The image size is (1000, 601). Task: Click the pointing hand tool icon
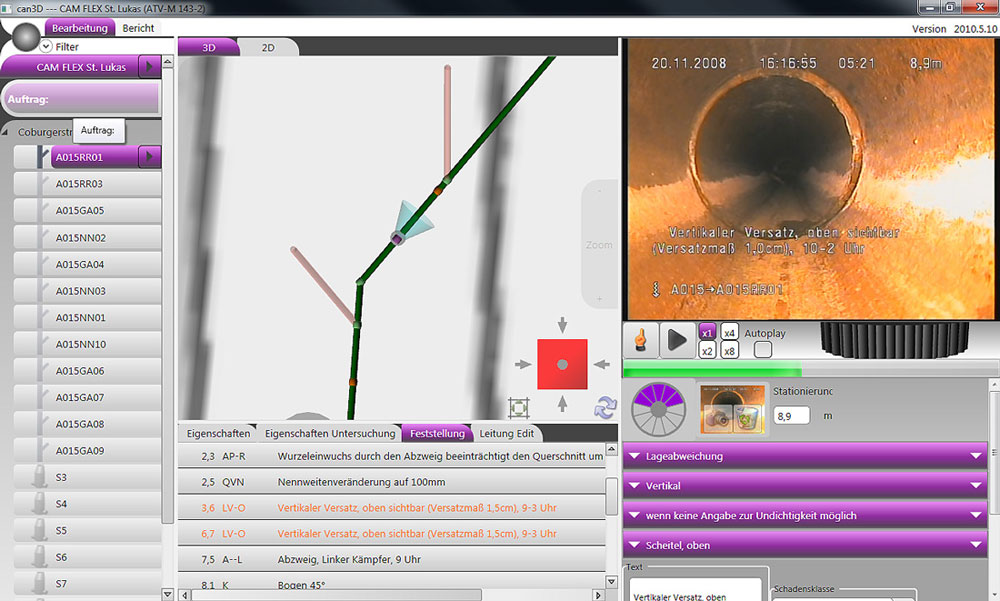(641, 340)
